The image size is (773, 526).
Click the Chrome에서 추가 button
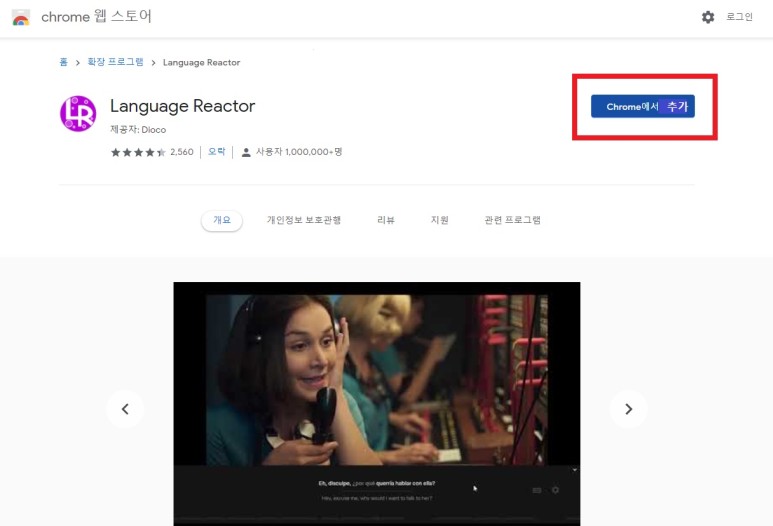pyautogui.click(x=643, y=106)
